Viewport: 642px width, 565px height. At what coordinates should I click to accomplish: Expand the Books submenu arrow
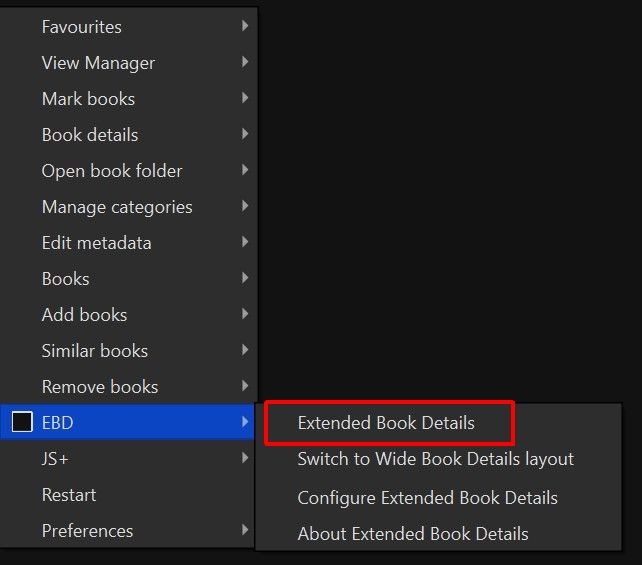click(245, 279)
